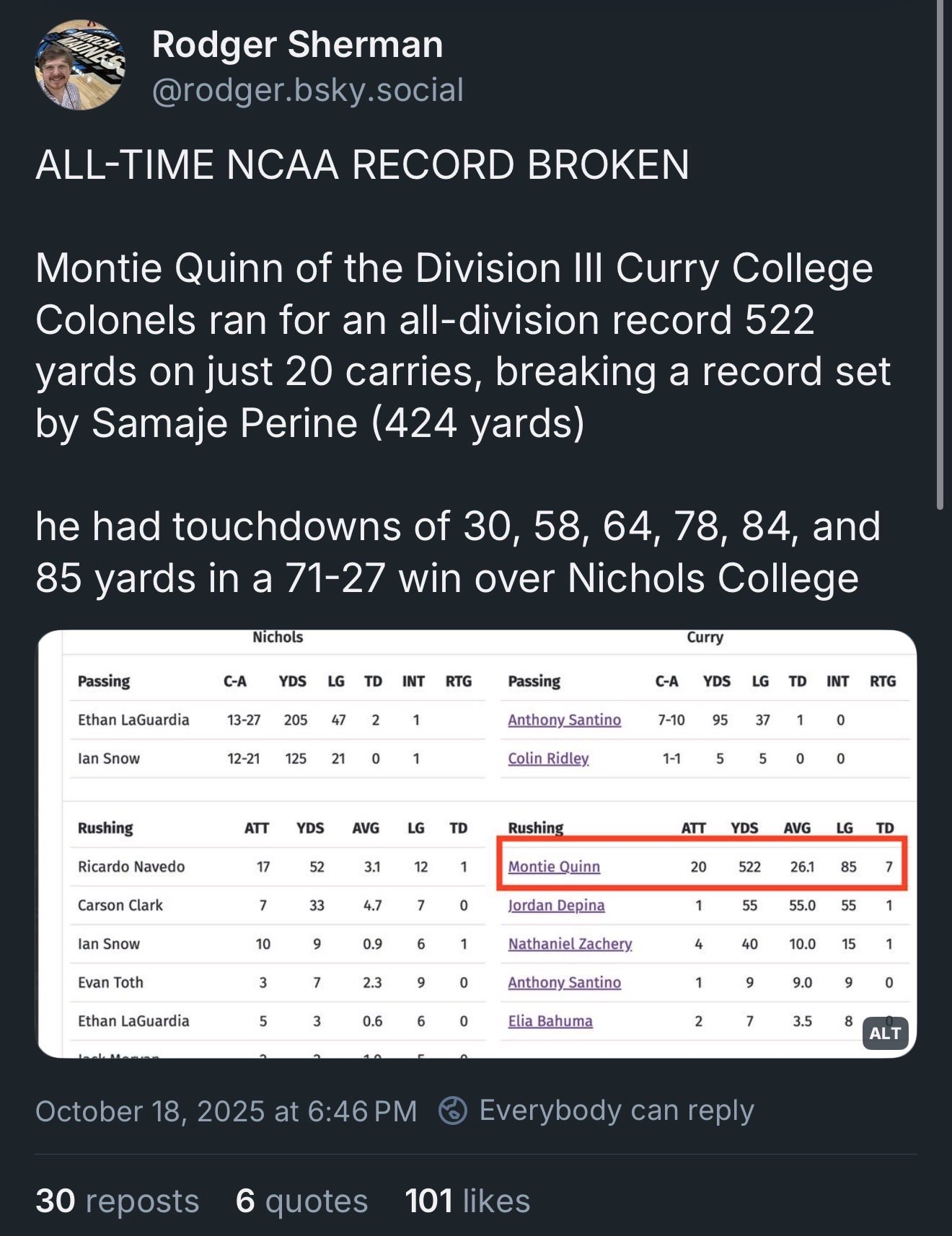Viewport: 952px width, 1236px height.
Task: Click the Rodger Sherman display name
Action: (297, 45)
